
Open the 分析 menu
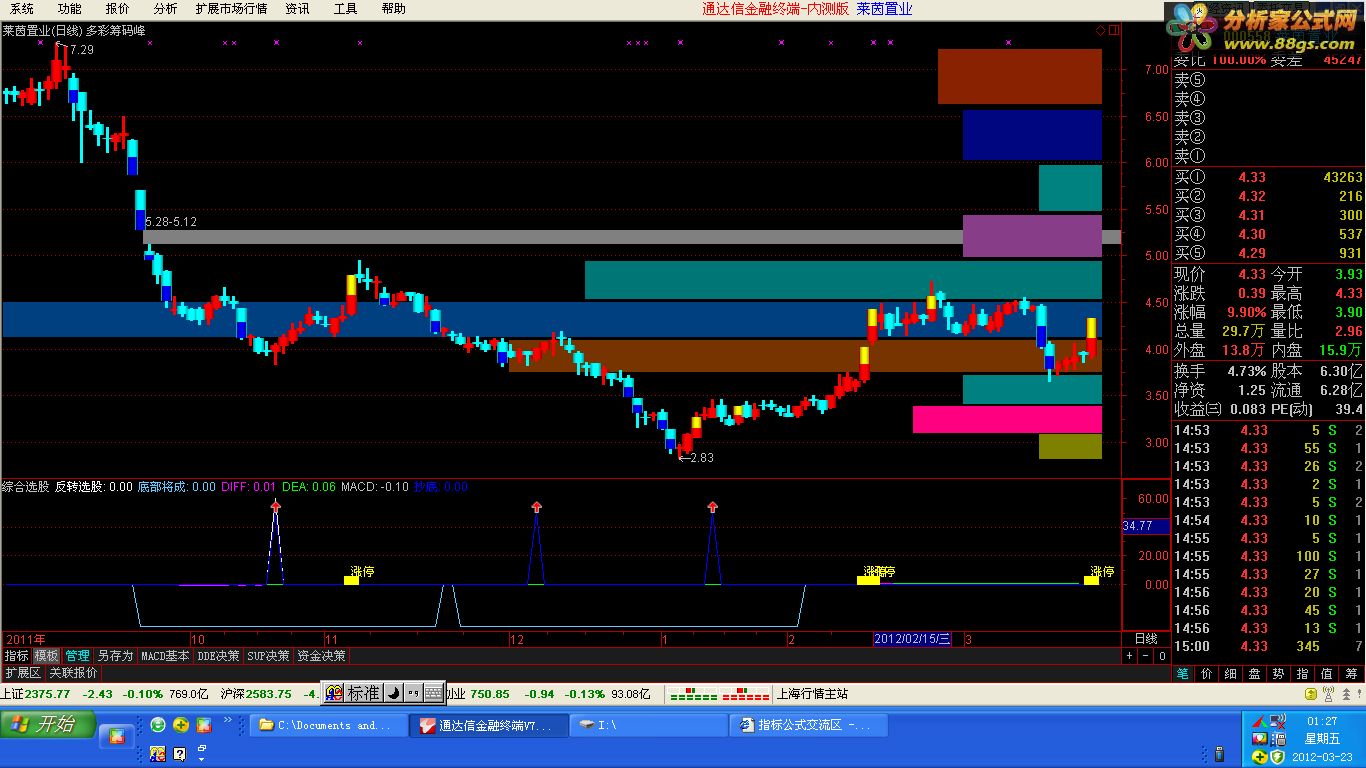pyautogui.click(x=165, y=9)
